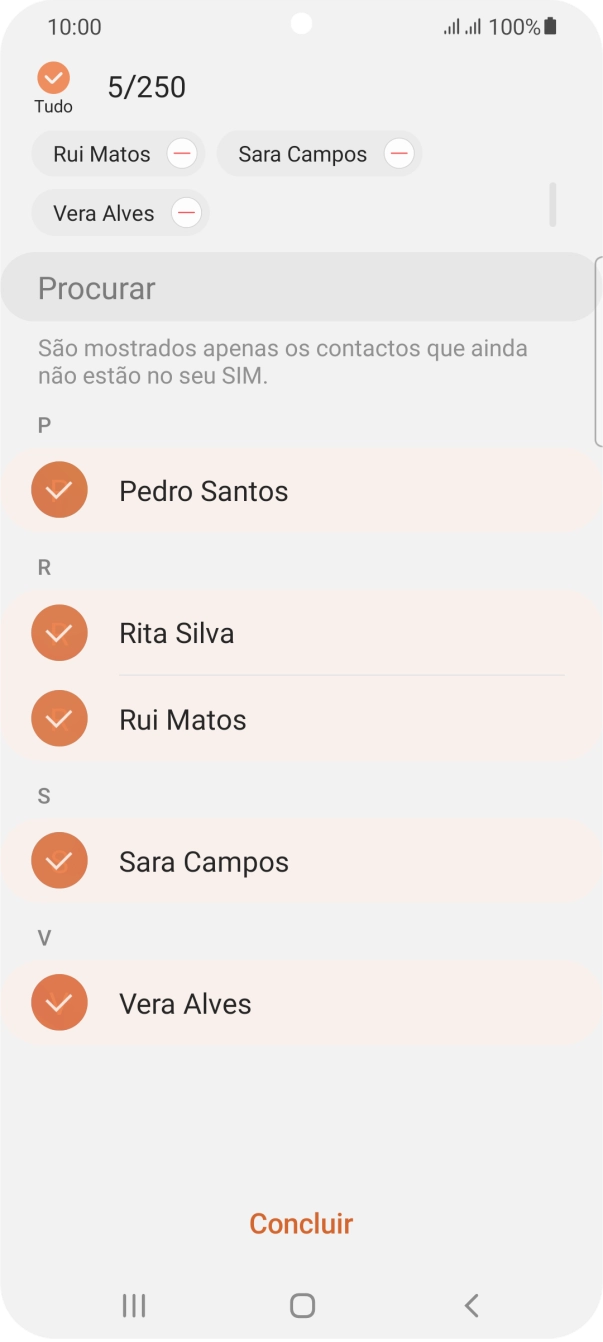Deselect Vera Alves in the list

coord(59,1002)
